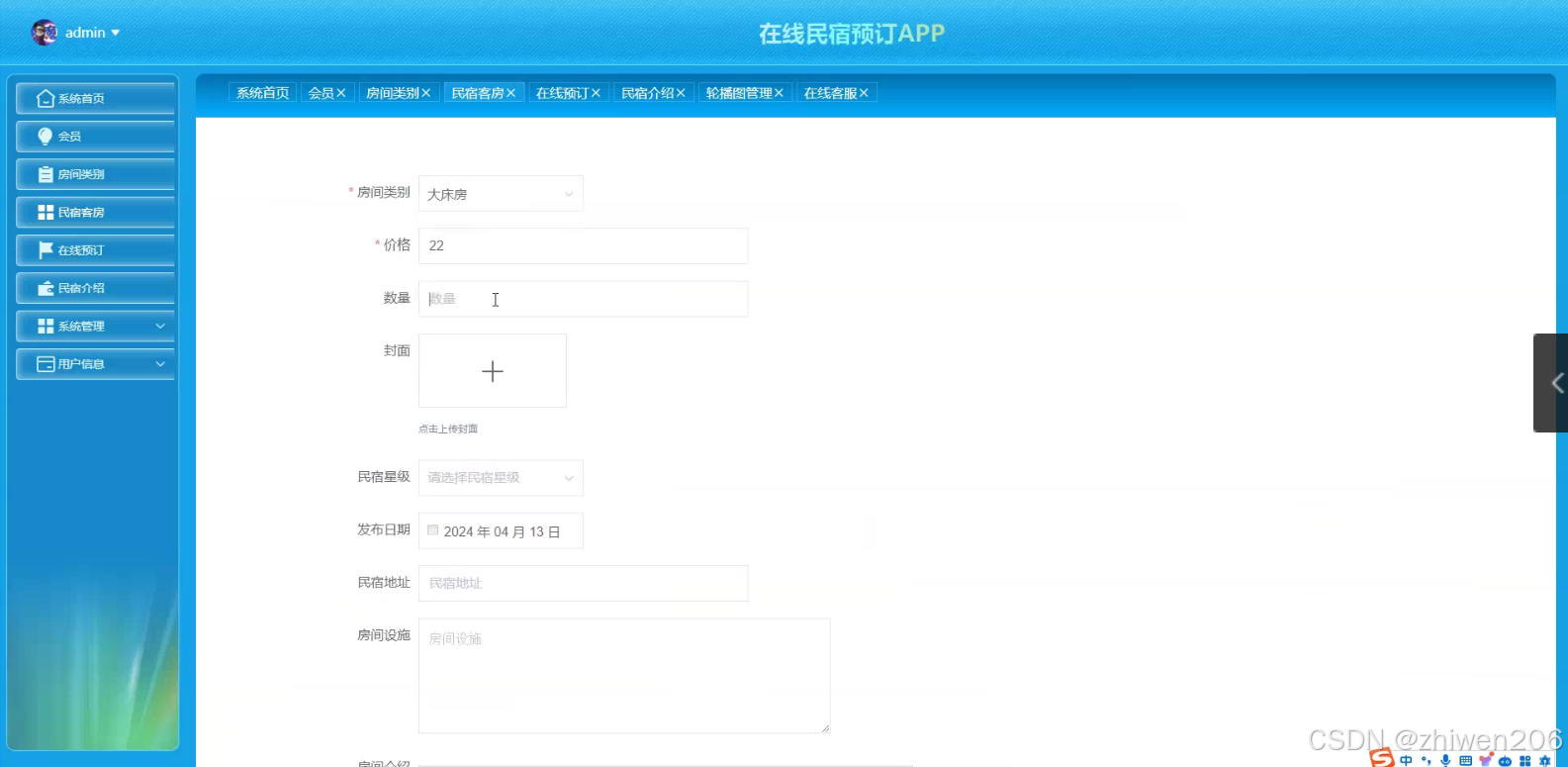Click the admin avatar picture
1568x767 pixels.
(x=45, y=33)
